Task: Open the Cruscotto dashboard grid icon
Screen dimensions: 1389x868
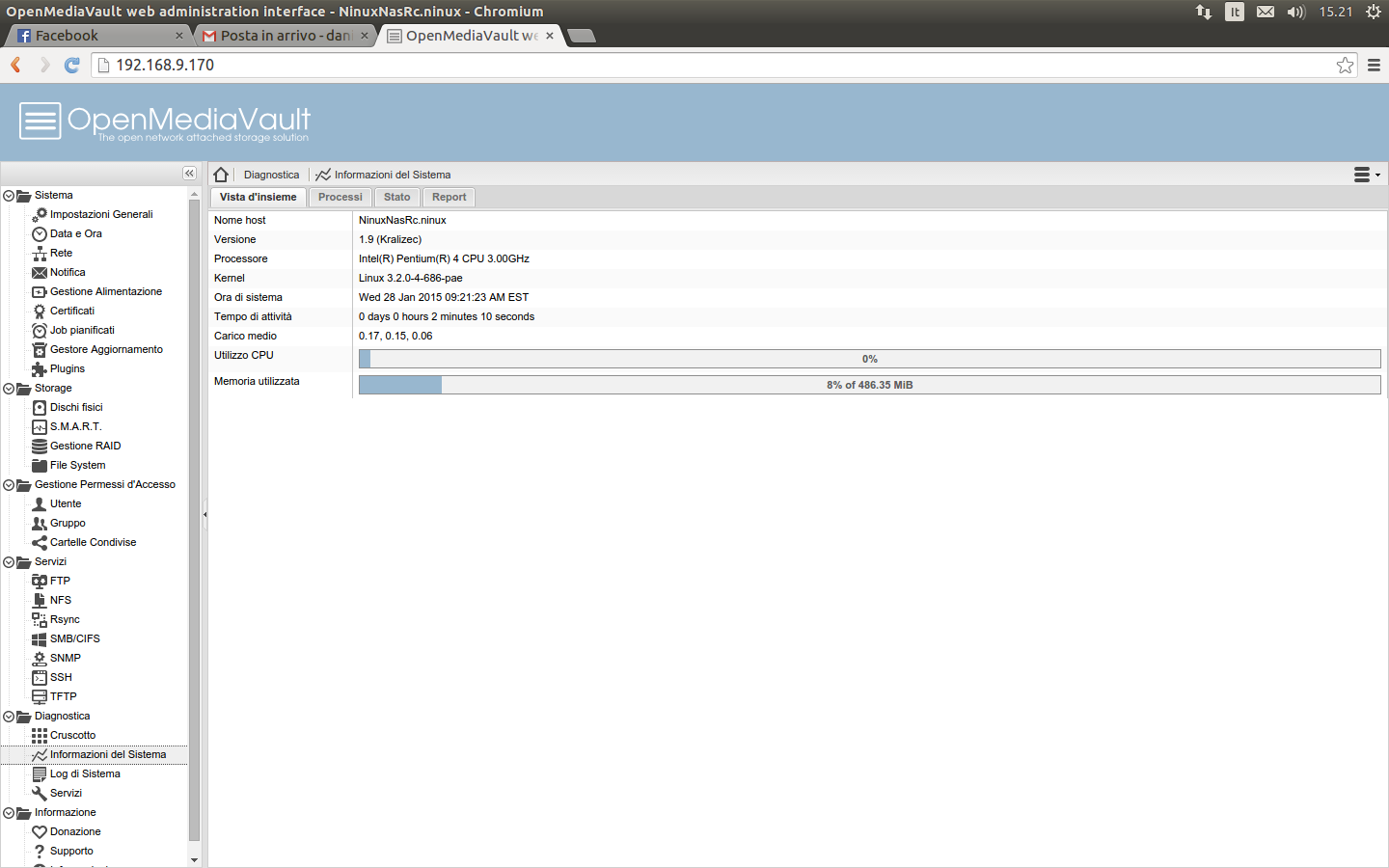Action: pyautogui.click(x=40, y=735)
